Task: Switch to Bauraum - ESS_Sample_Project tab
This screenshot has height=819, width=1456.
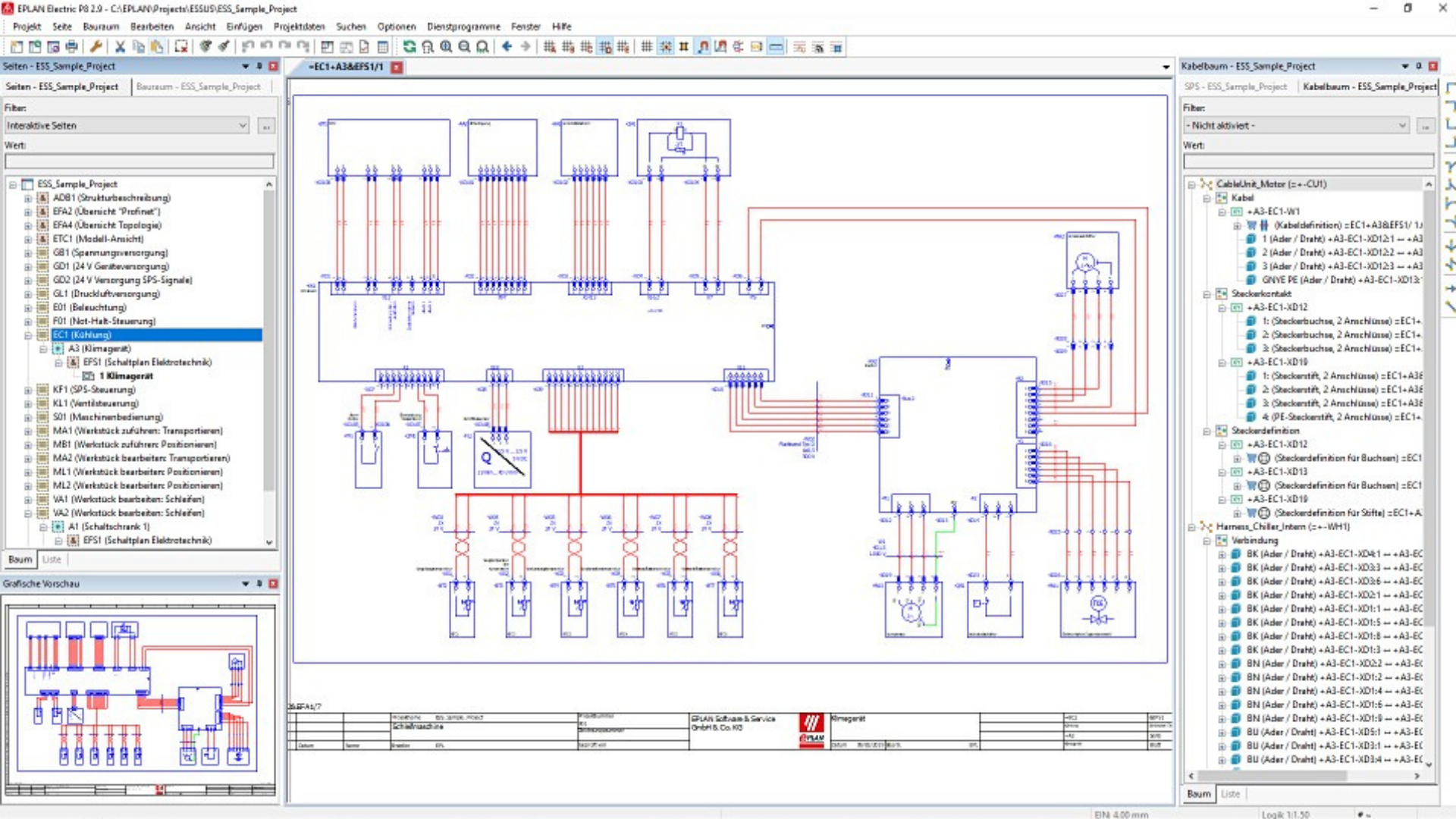Action: click(198, 86)
